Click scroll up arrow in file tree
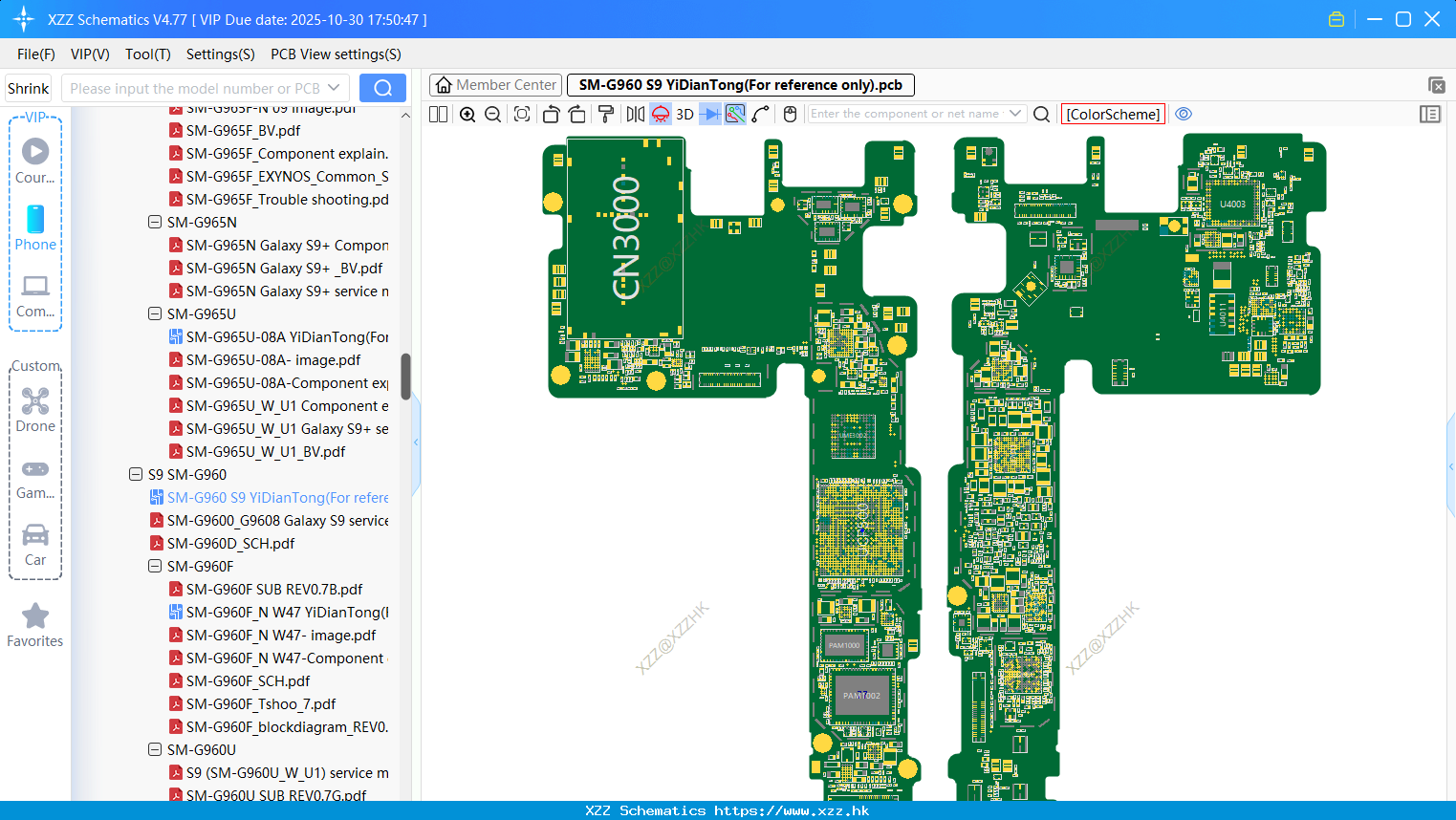This screenshot has height=820, width=1456. 405,115
